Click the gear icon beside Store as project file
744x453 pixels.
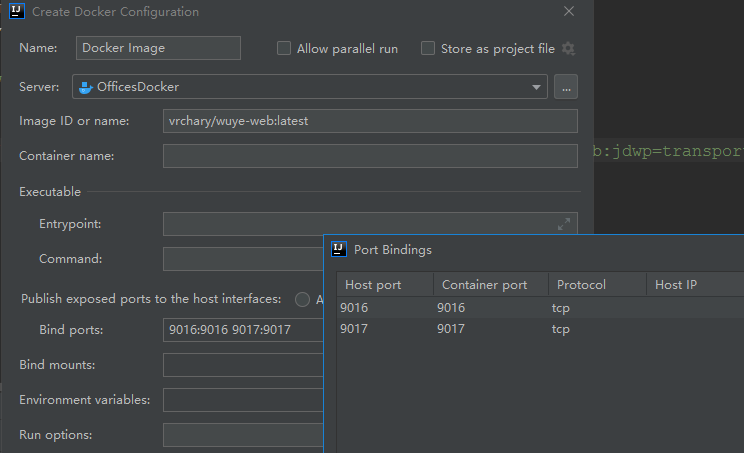click(569, 48)
